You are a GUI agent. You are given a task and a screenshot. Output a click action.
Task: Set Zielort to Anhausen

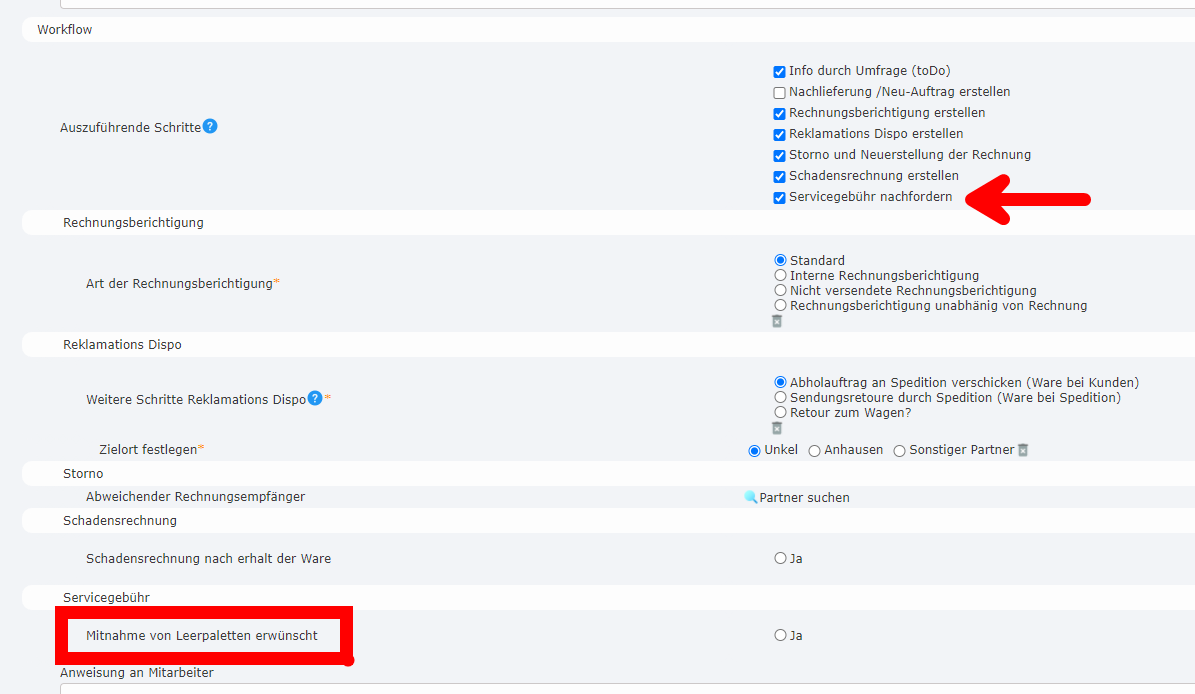(x=815, y=451)
